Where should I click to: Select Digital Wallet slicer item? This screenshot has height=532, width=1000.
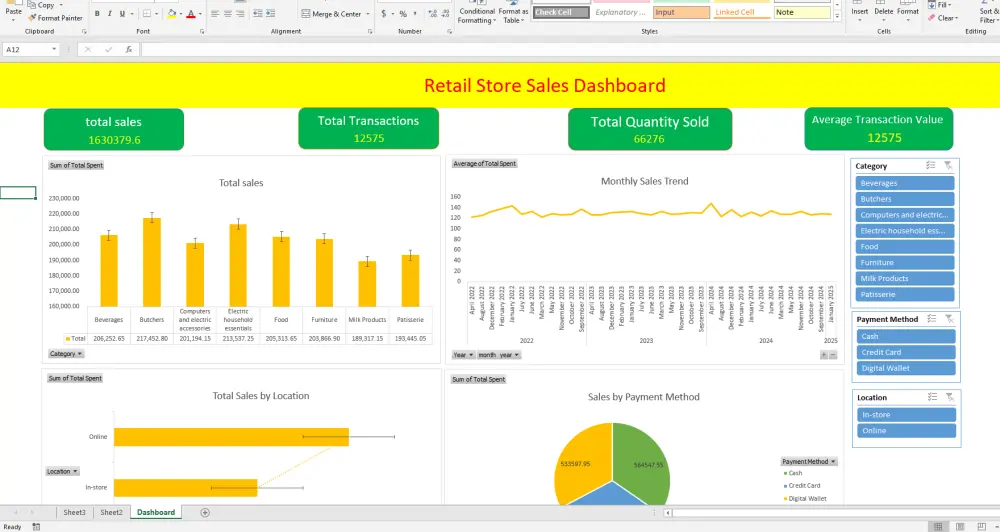(x=906, y=368)
